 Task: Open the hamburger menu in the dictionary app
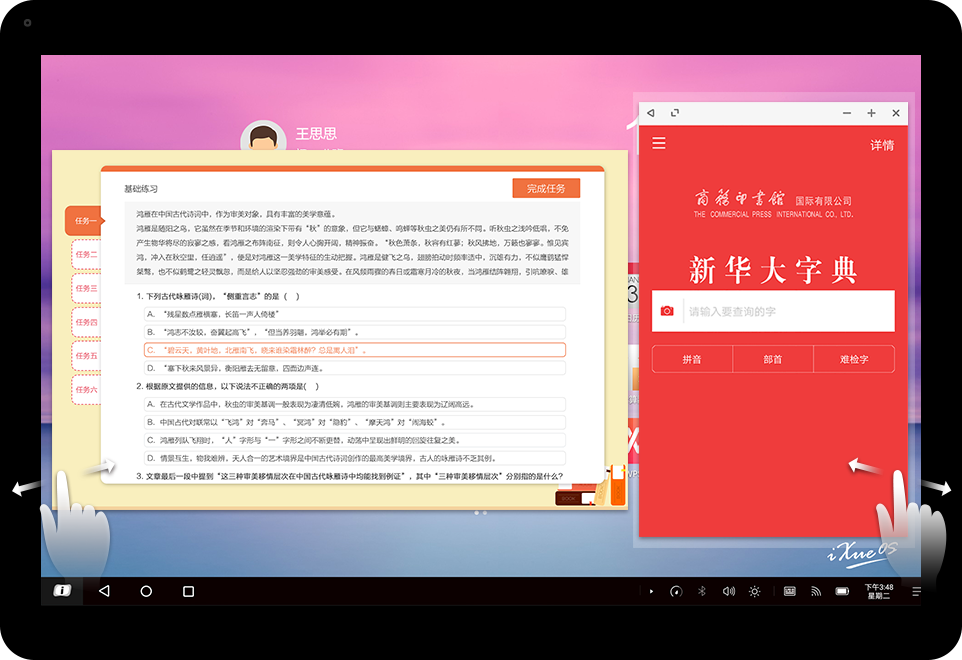pyautogui.click(x=659, y=144)
